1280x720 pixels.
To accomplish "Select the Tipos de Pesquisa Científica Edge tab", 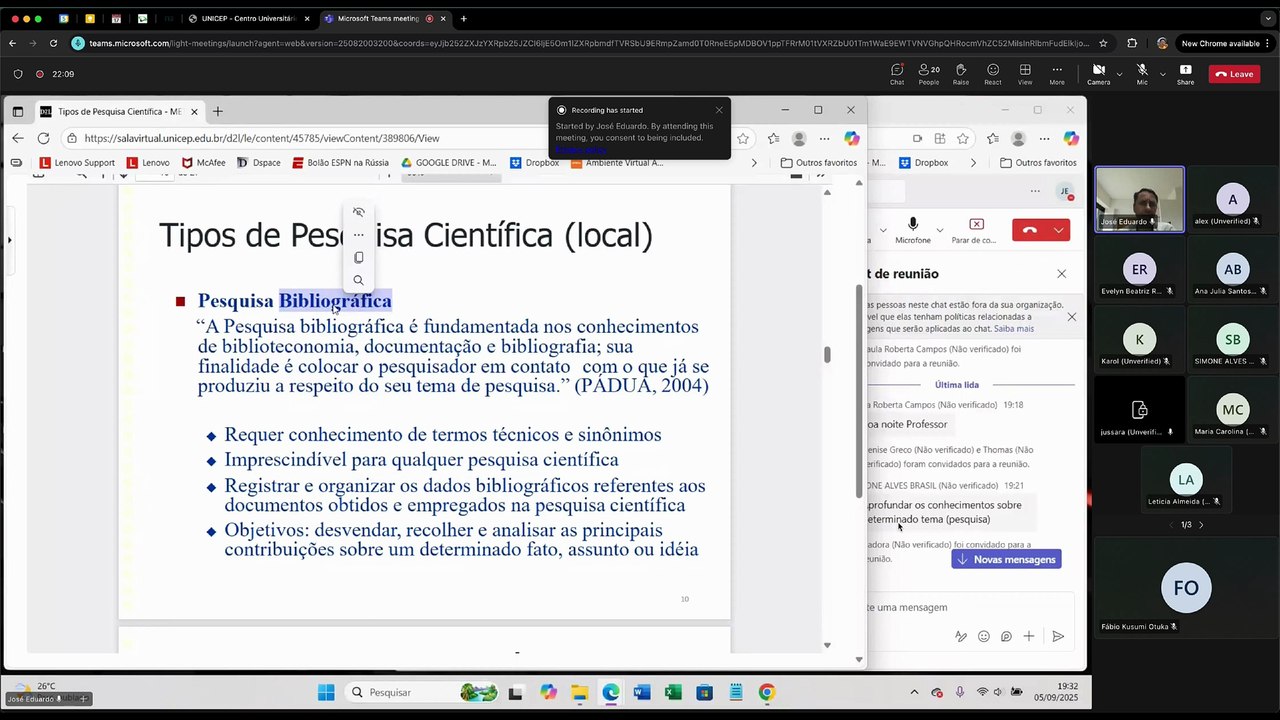I will [119, 111].
